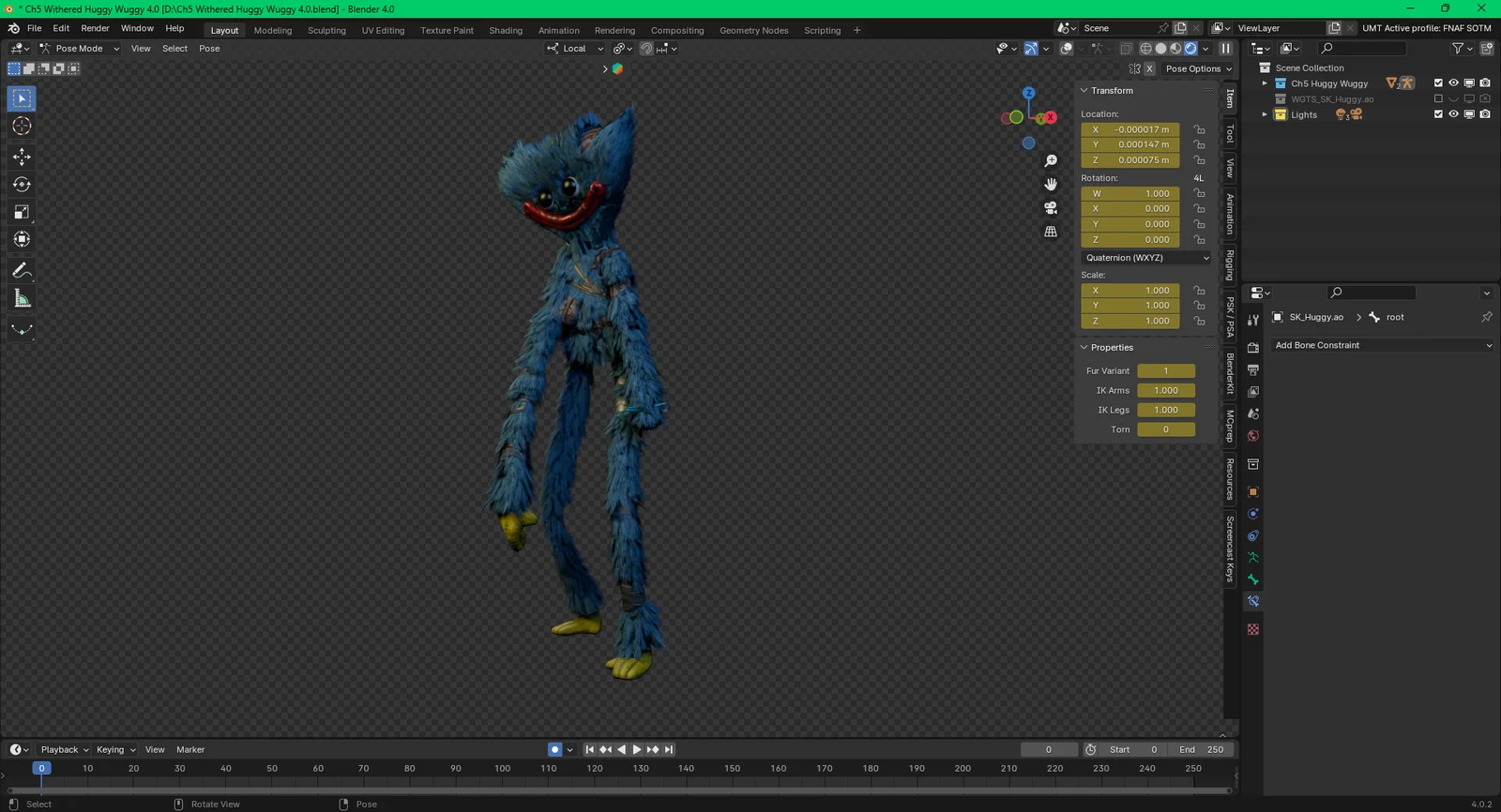Switch to the Shading workspace tab
The width and height of the screenshot is (1501, 812).
point(505,30)
